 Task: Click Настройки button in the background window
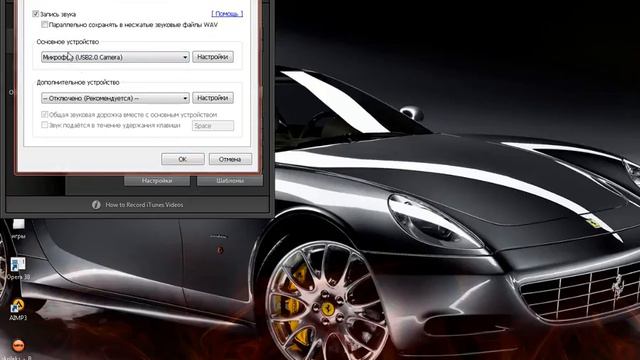(x=157, y=180)
